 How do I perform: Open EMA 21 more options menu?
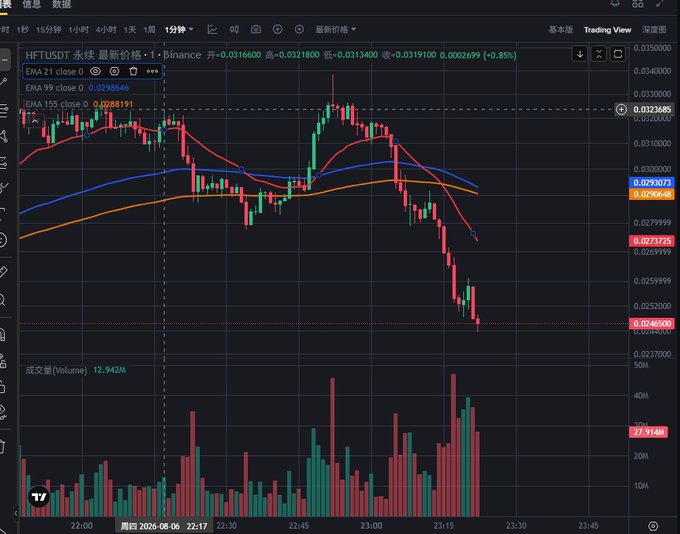point(152,71)
